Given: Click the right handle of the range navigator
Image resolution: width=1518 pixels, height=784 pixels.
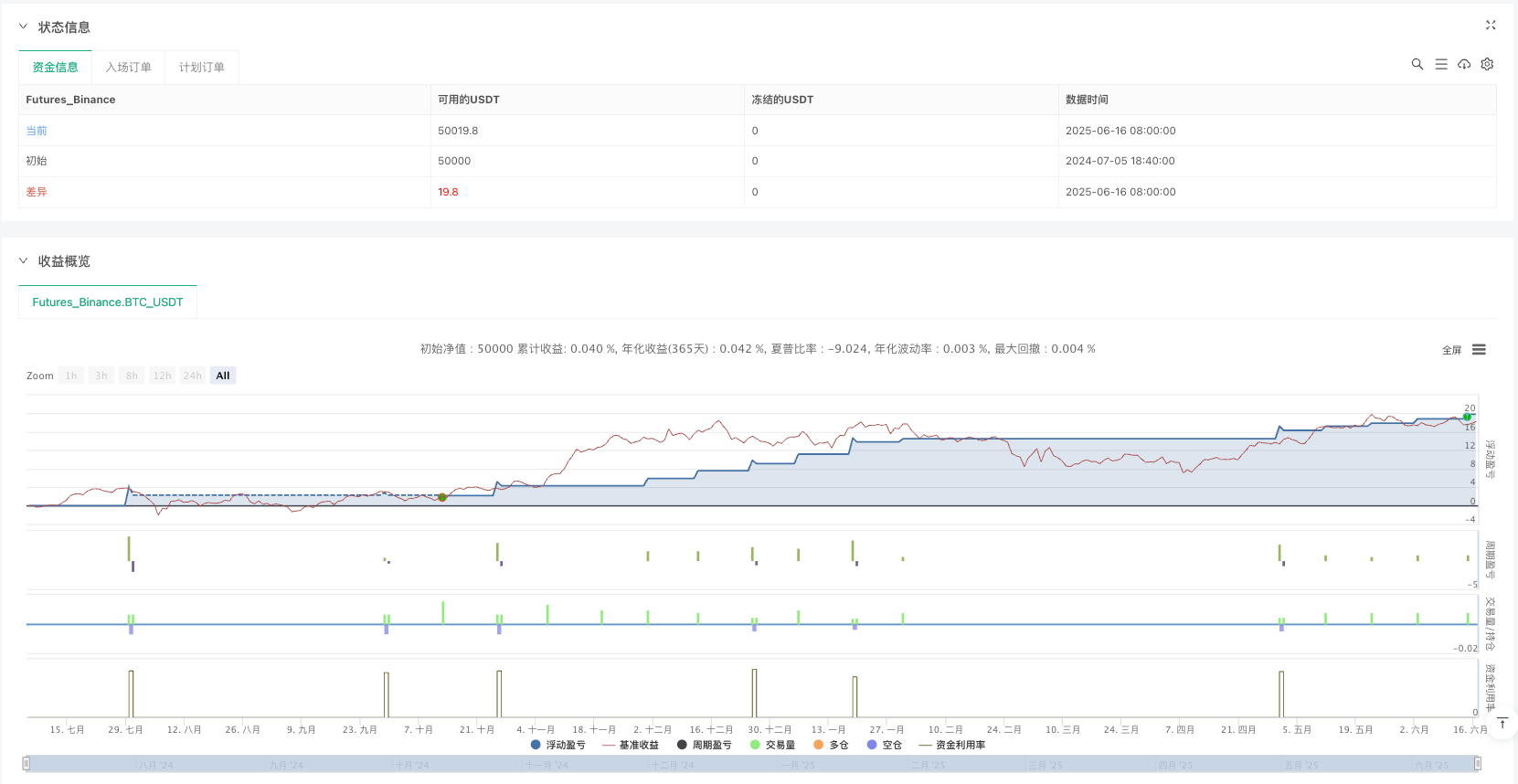Looking at the screenshot, I should [1478, 763].
